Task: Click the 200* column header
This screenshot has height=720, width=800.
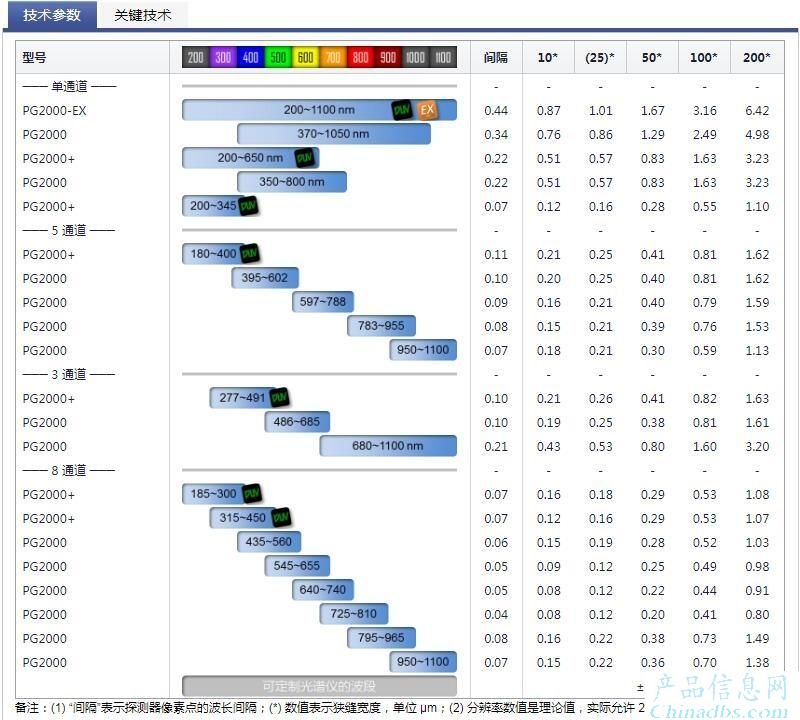Action: coord(757,57)
